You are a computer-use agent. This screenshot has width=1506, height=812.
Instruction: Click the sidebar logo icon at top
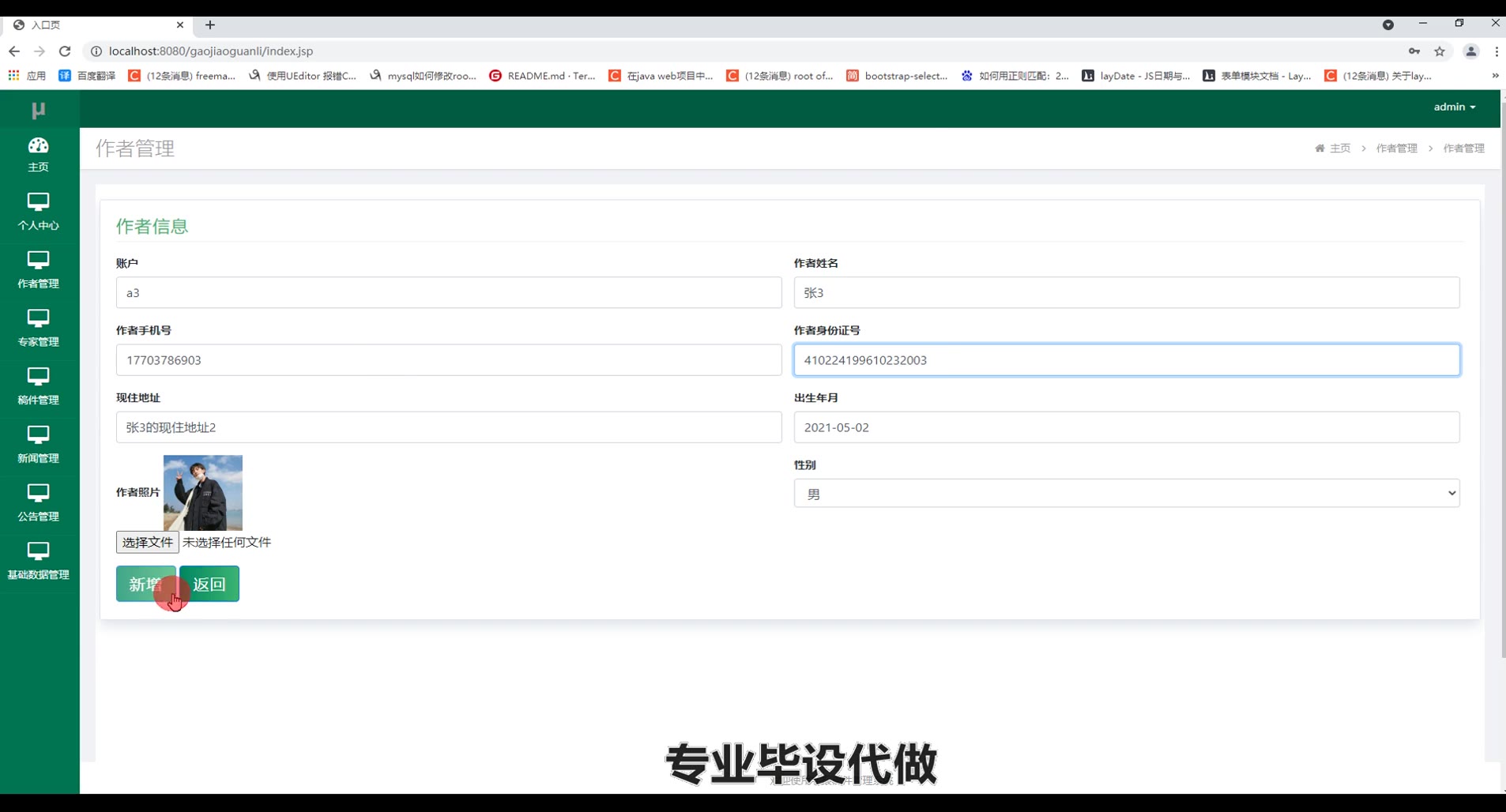click(x=38, y=110)
